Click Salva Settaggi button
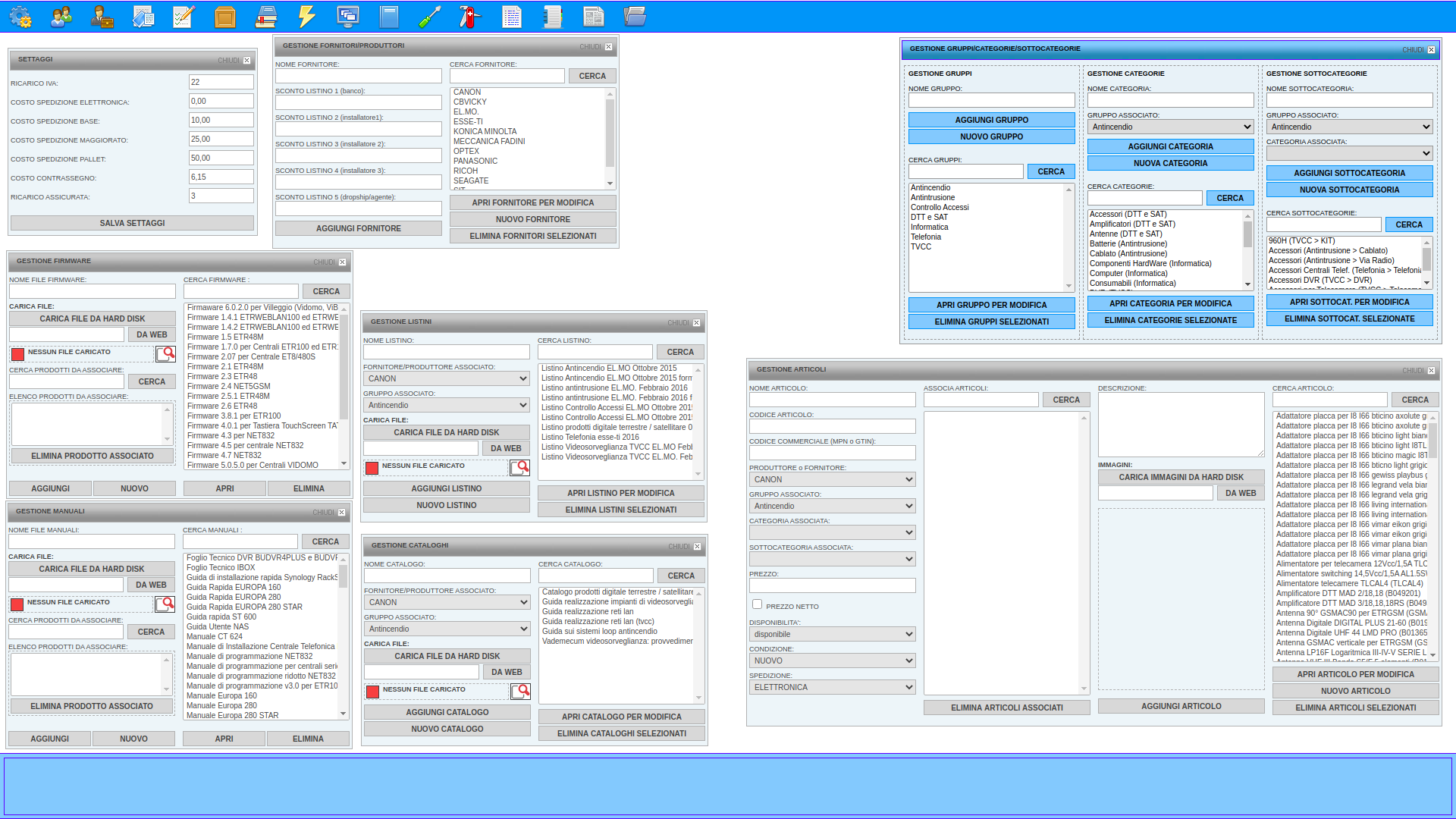Screen dimensions: 1456x819 pos(132,223)
